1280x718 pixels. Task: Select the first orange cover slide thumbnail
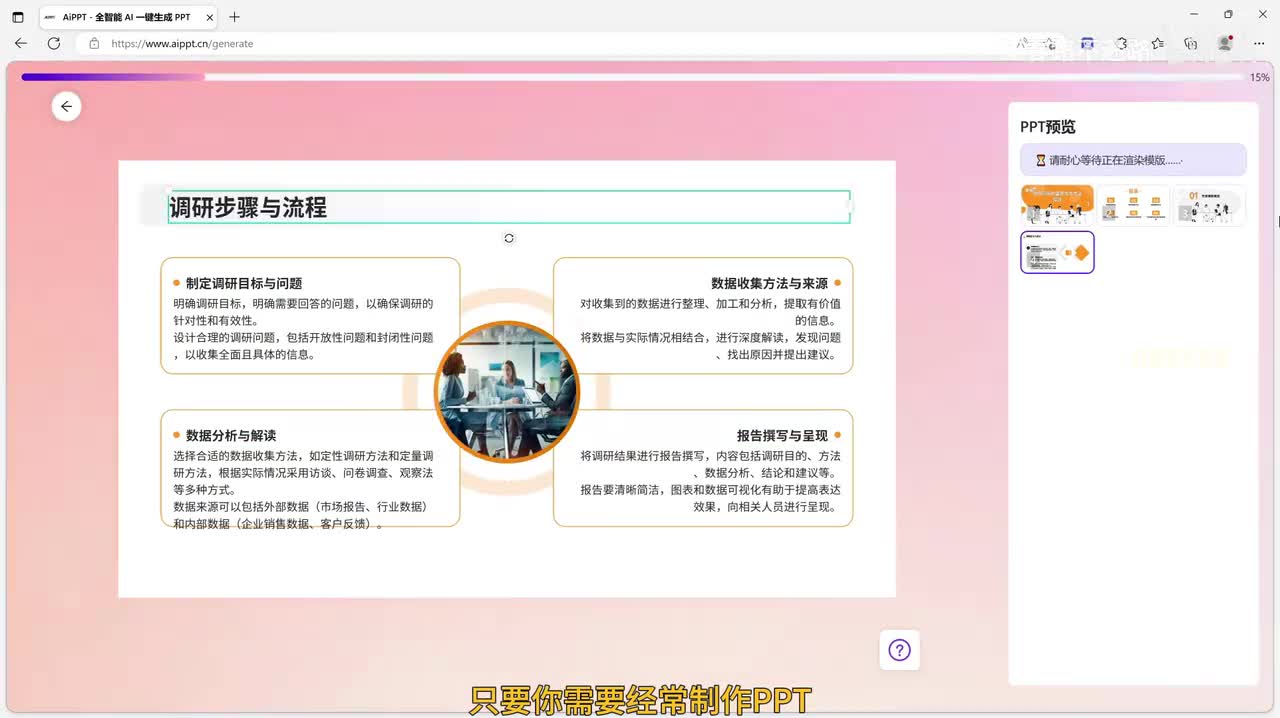(1057, 205)
